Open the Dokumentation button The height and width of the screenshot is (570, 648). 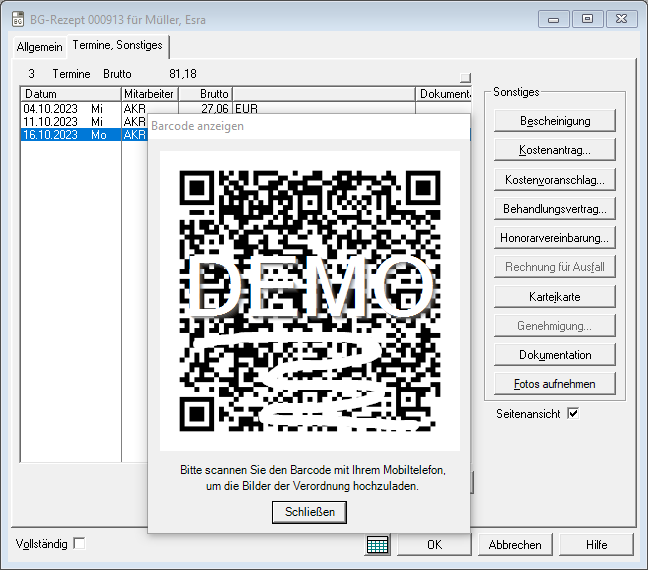[x=555, y=355]
